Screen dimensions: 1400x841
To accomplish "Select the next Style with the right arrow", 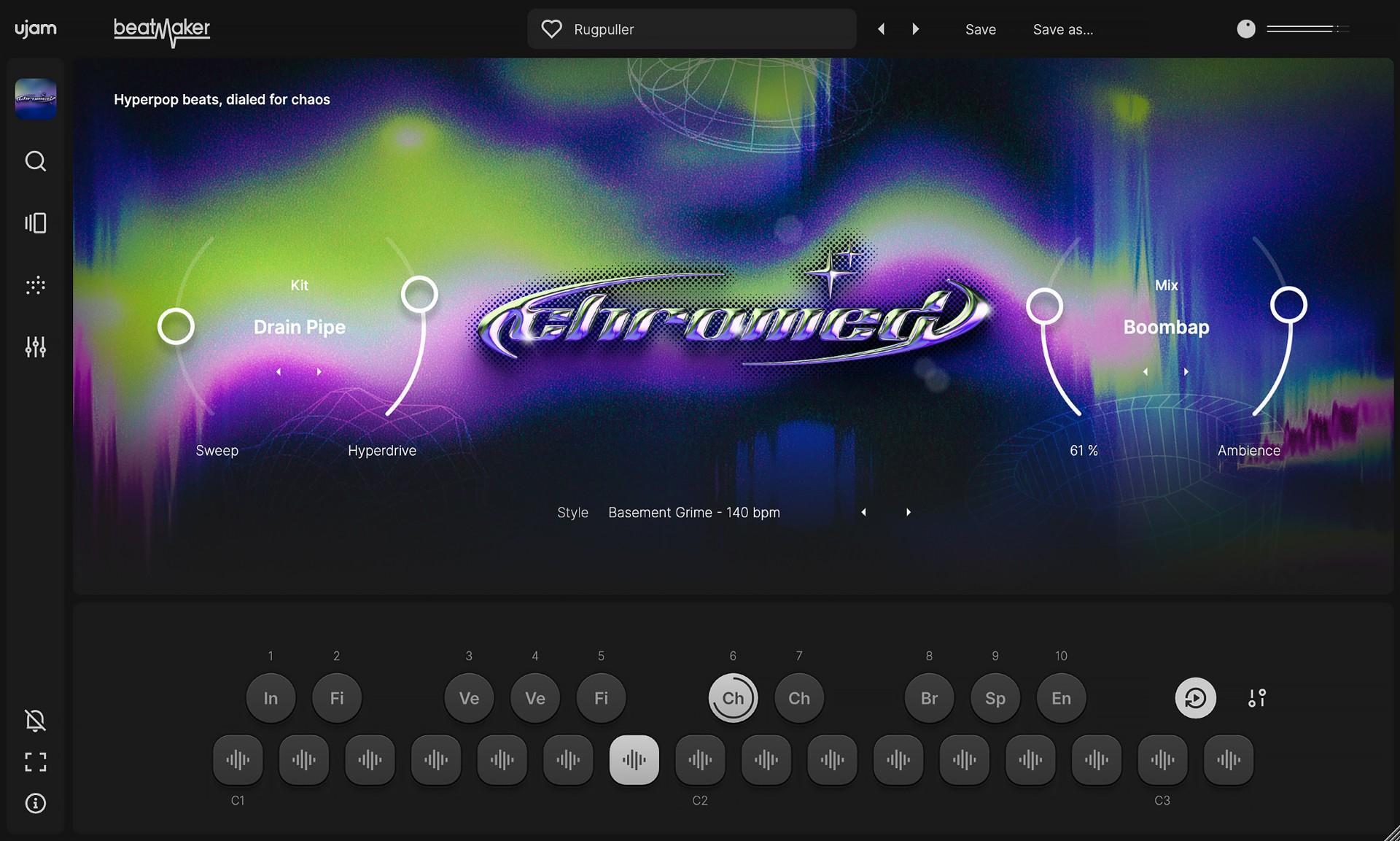I will (x=908, y=512).
